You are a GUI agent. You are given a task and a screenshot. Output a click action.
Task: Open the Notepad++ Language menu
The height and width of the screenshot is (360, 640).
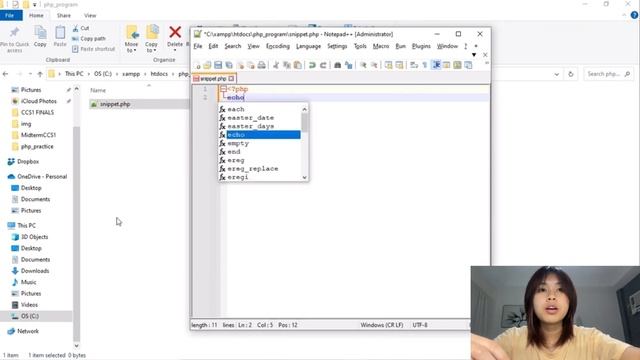(x=308, y=46)
